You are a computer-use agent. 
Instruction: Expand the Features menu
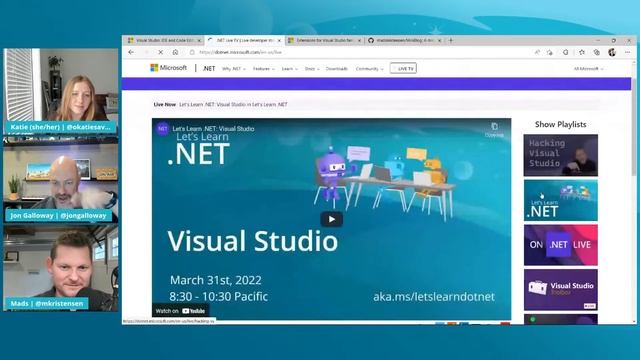click(x=264, y=69)
